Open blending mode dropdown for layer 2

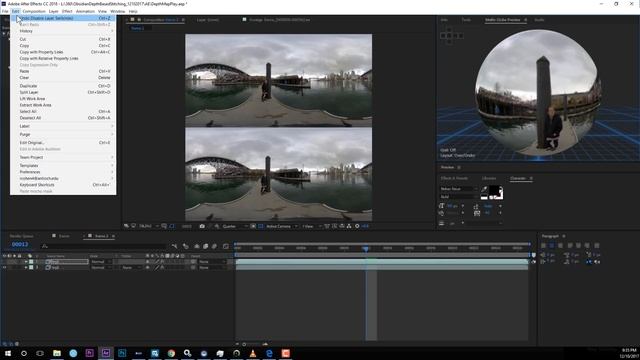coord(100,268)
